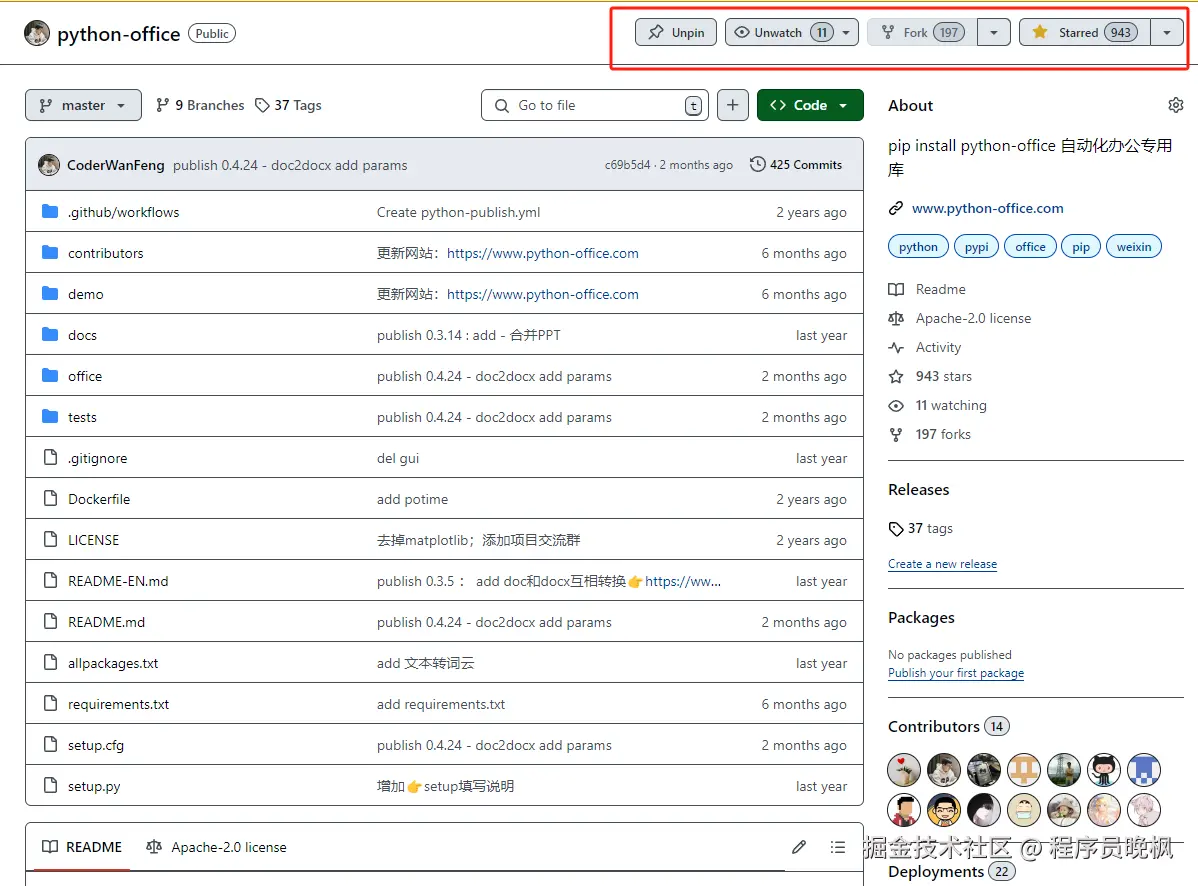Click Create a new release
Viewport: 1198px width, 886px height.
942,564
